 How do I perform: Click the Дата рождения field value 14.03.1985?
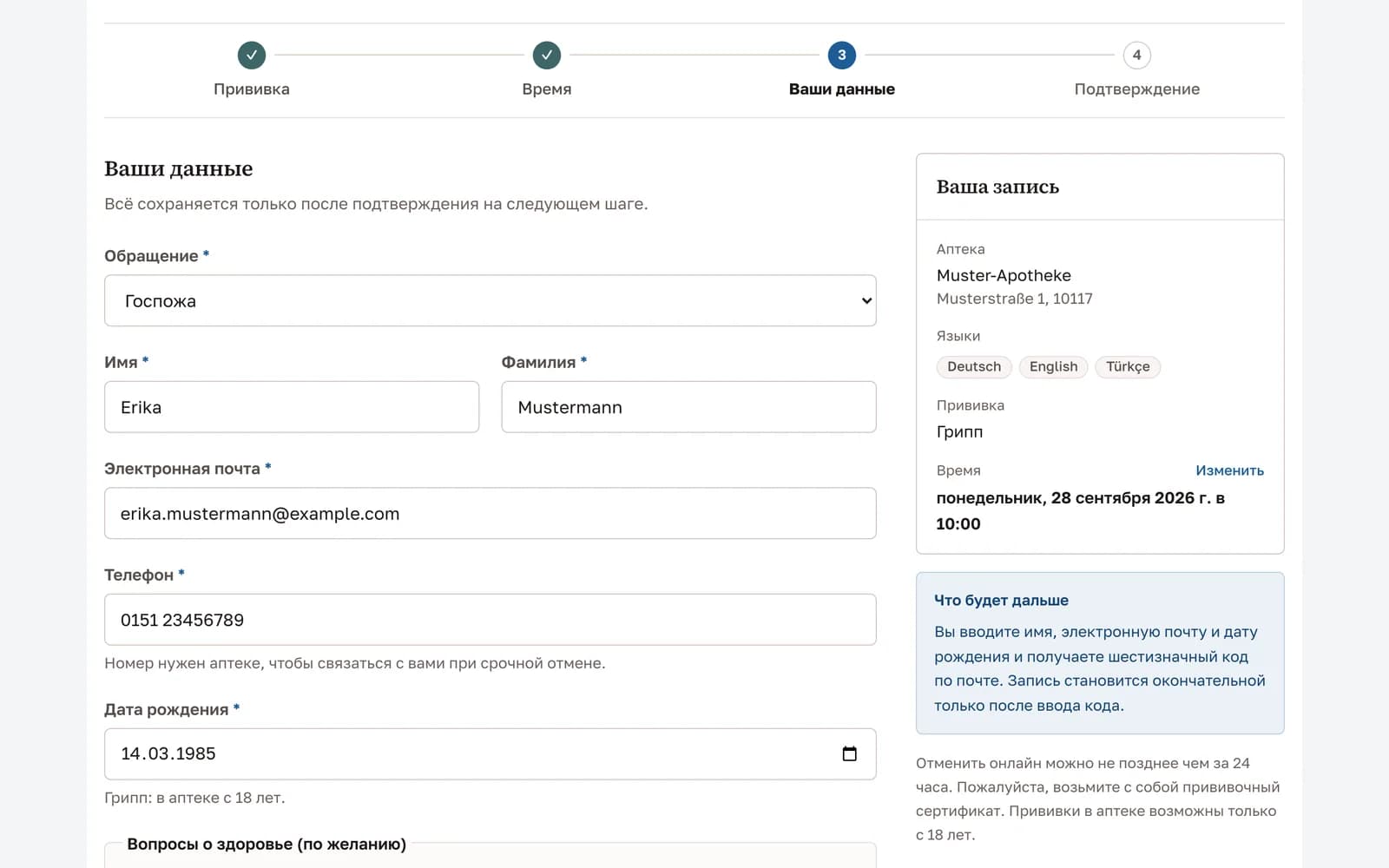(168, 753)
